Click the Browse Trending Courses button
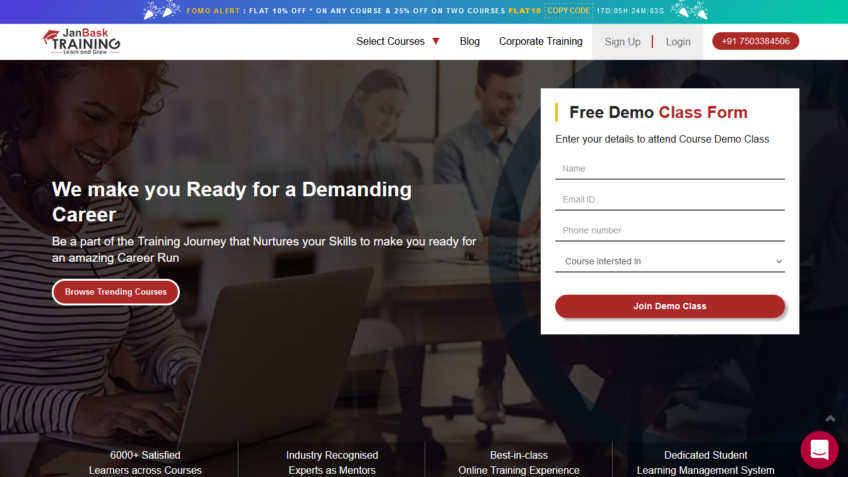 coord(116,292)
